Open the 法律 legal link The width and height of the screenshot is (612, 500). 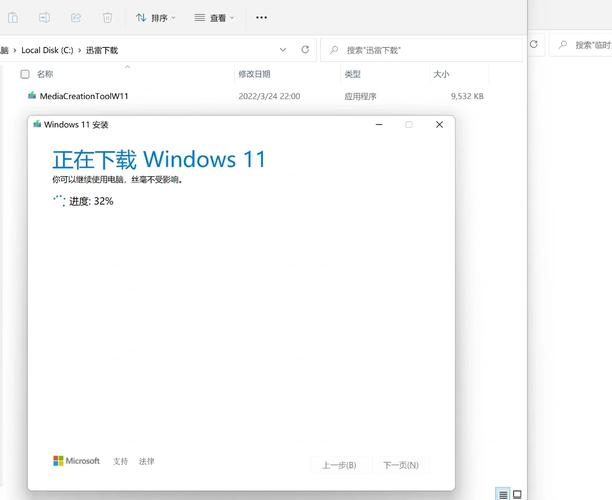(x=146, y=461)
